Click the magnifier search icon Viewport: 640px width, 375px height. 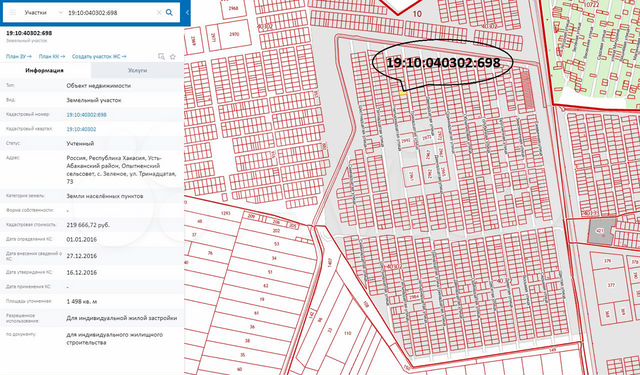(x=169, y=13)
